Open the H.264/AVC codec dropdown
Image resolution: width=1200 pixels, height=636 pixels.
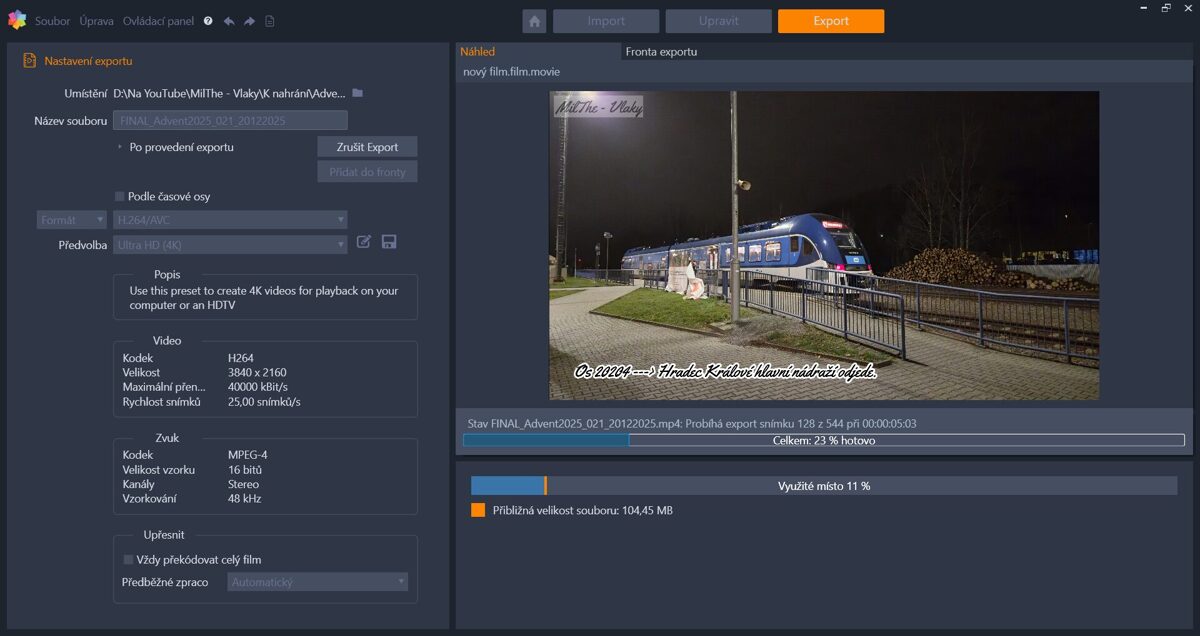tap(230, 219)
